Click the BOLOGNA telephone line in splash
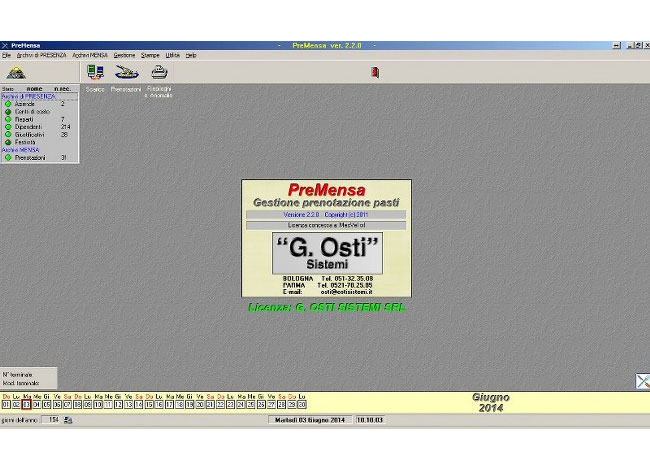Image resolution: width=650 pixels, height=470 pixels. 327,279
